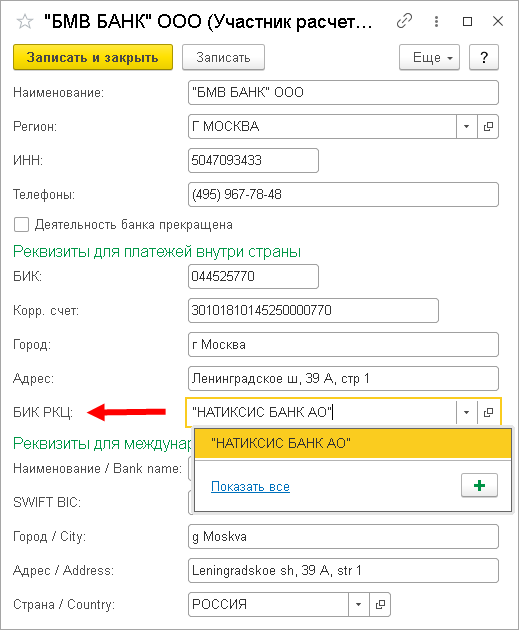Click the 'Страна / Country' field РОССИЯ
This screenshot has width=519, height=630.
268,604
